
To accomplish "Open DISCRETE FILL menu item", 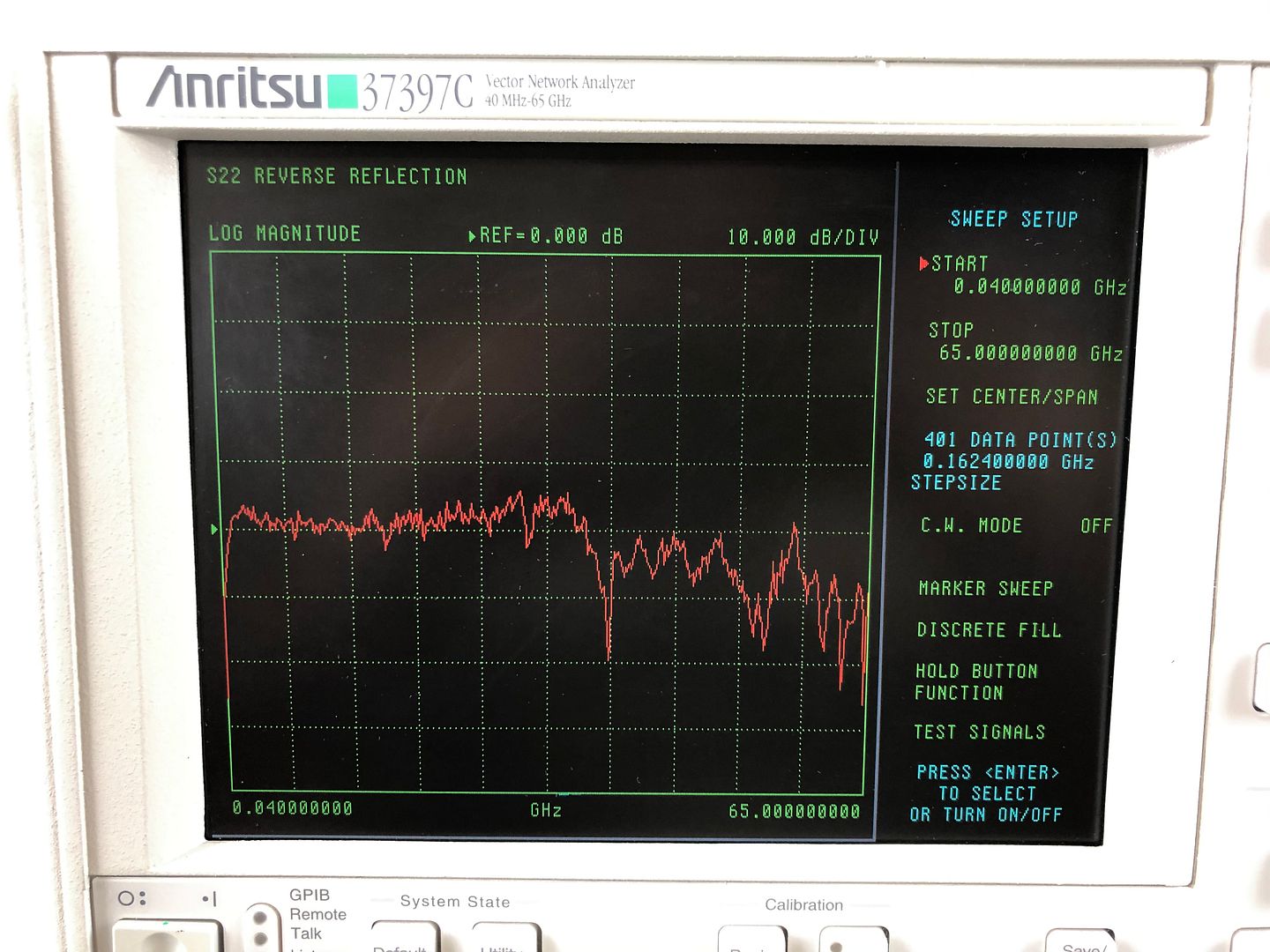I will click(x=989, y=629).
